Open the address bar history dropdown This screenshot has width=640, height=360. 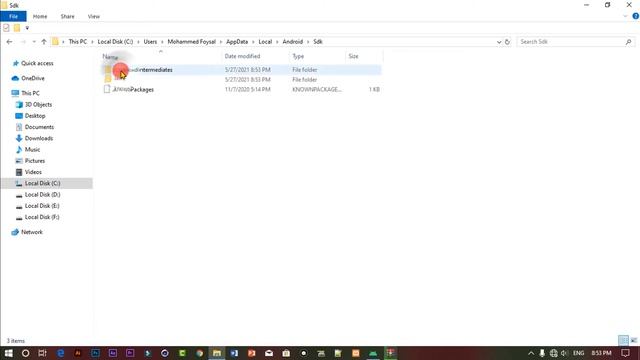pyautogui.click(x=499, y=42)
